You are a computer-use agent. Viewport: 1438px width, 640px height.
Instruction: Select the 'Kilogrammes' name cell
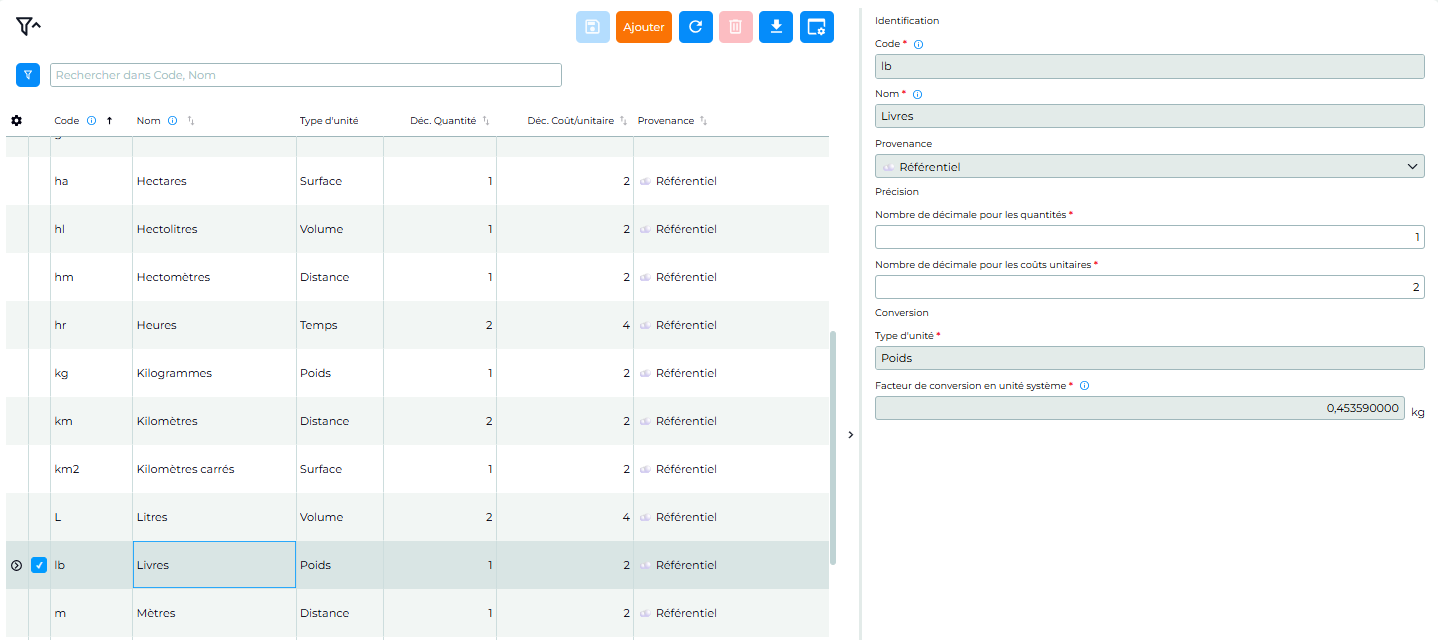215,373
